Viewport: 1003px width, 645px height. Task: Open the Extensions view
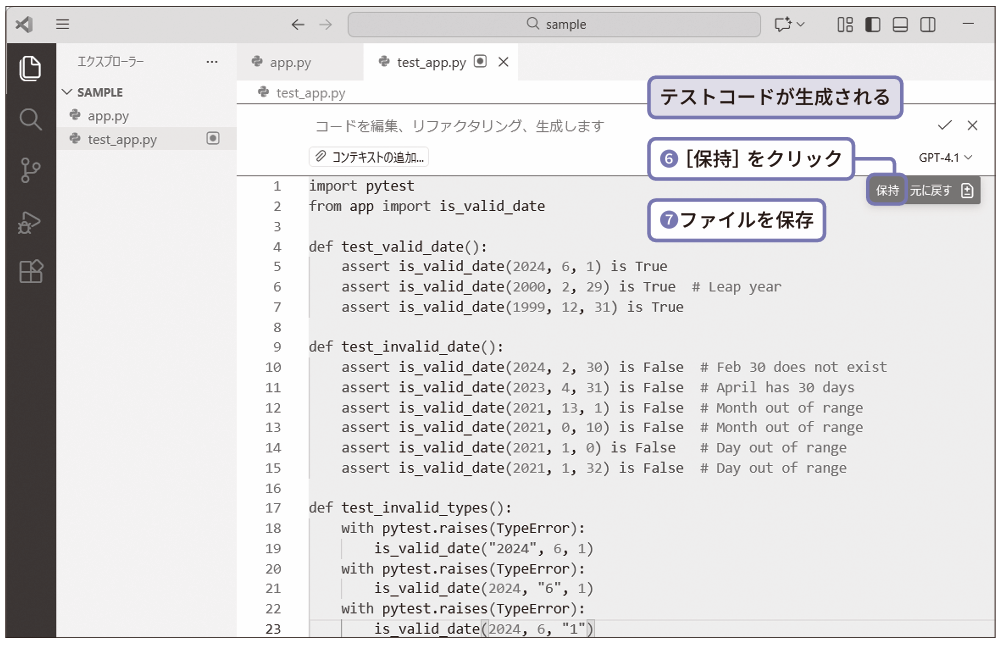click(x=31, y=272)
